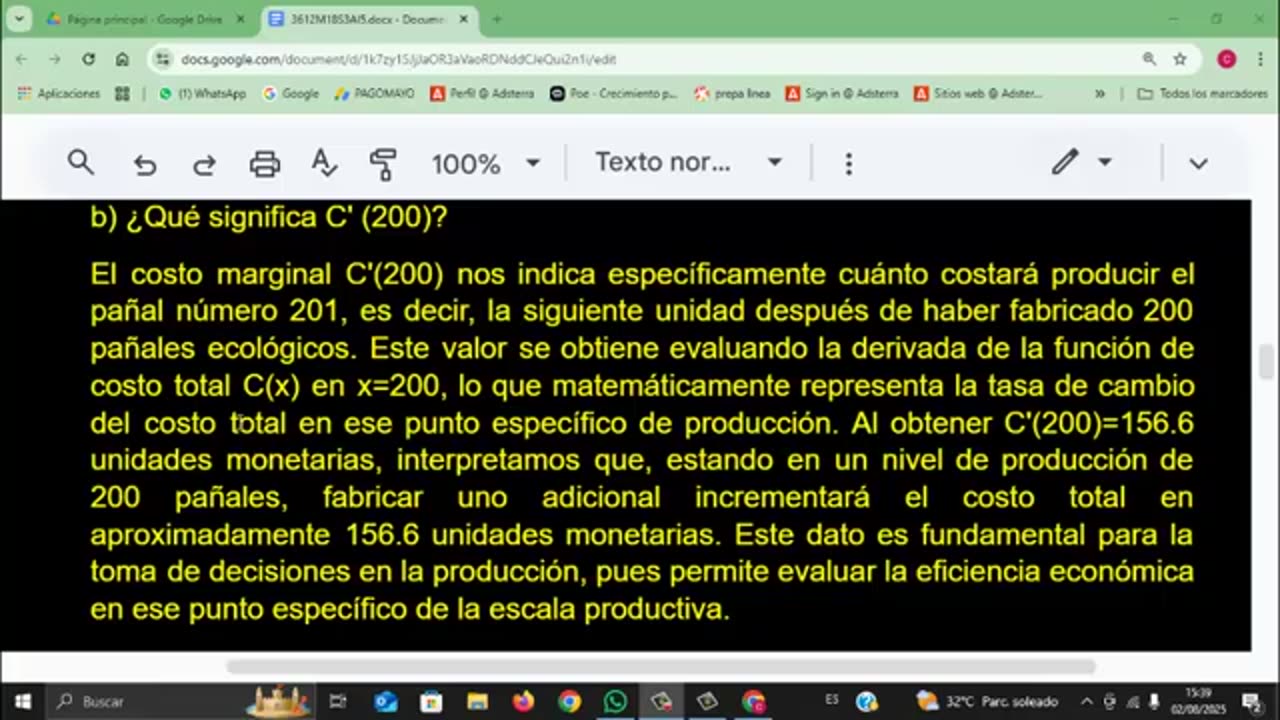Open the Chrome three-dot menu
The height and width of the screenshot is (720, 1280).
click(1259, 59)
